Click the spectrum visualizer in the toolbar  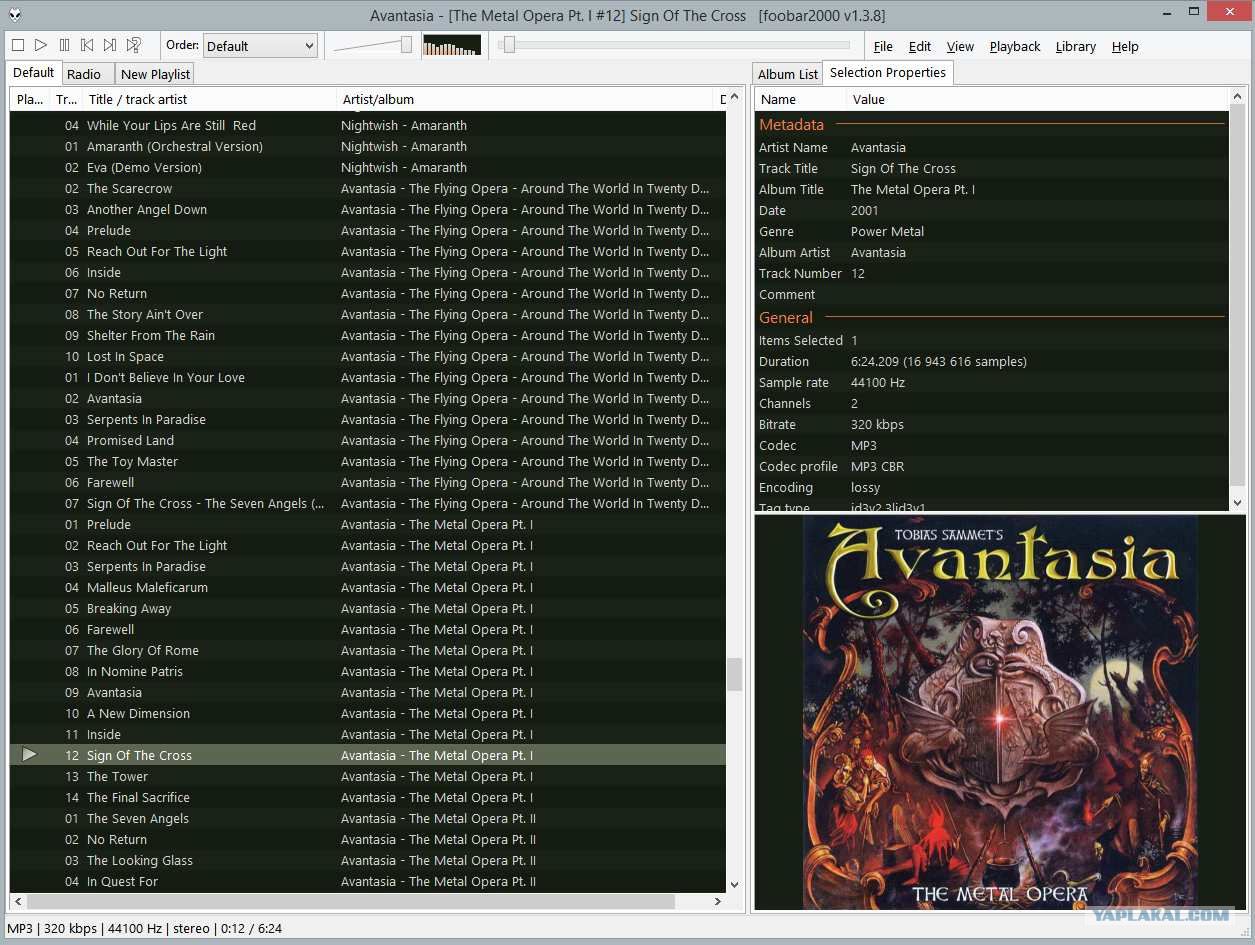(452, 45)
